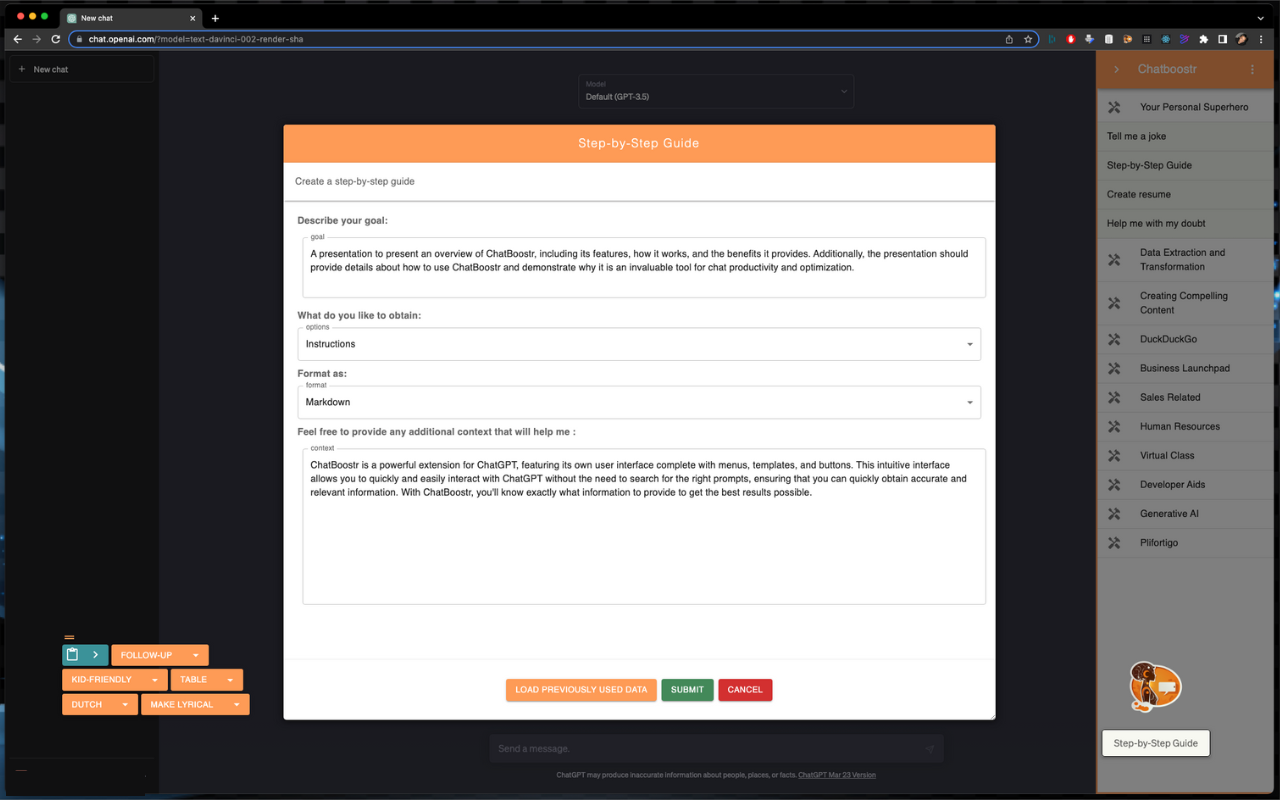1280x800 pixels.
Task: Expand the MAKE LYRICAL button dropdown
Action: point(237,705)
